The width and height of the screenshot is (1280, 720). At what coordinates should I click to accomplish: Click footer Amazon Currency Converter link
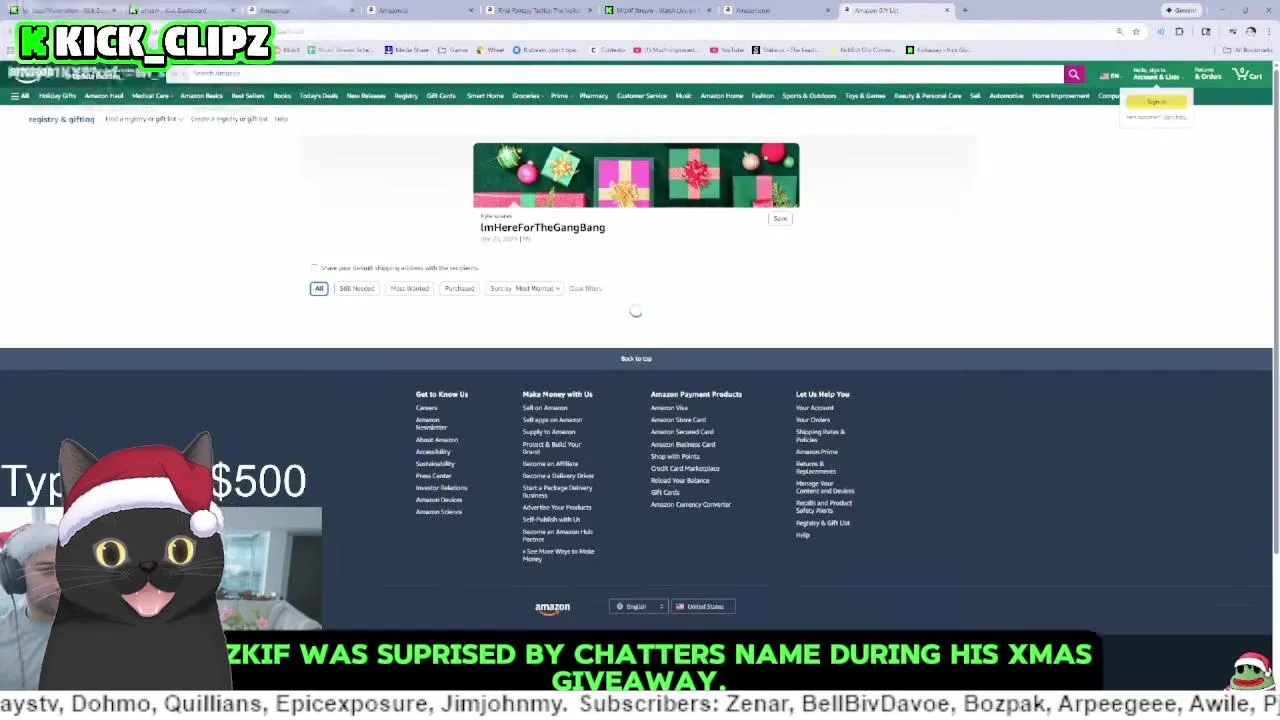[691, 505]
